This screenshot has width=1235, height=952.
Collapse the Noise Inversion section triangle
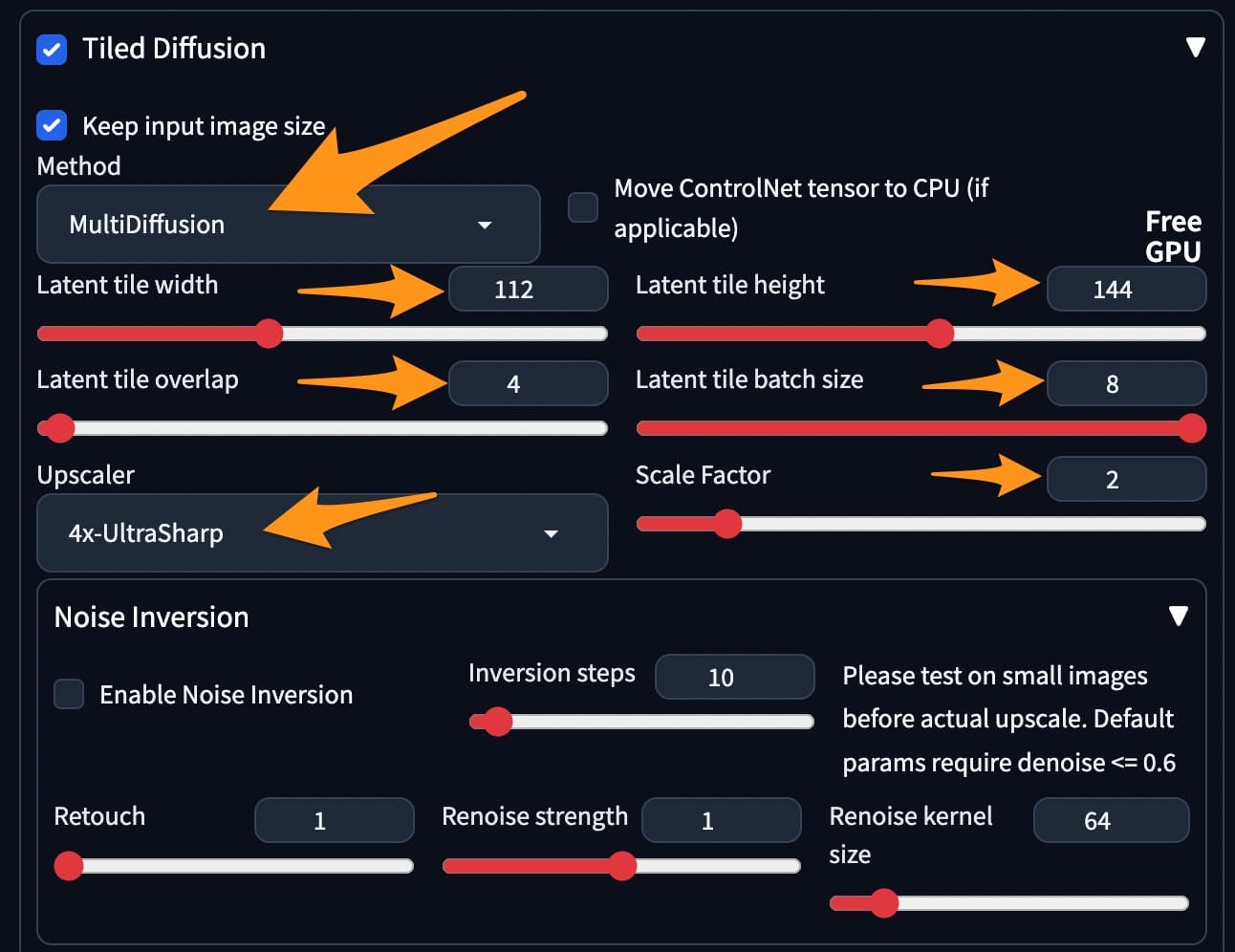(1179, 616)
